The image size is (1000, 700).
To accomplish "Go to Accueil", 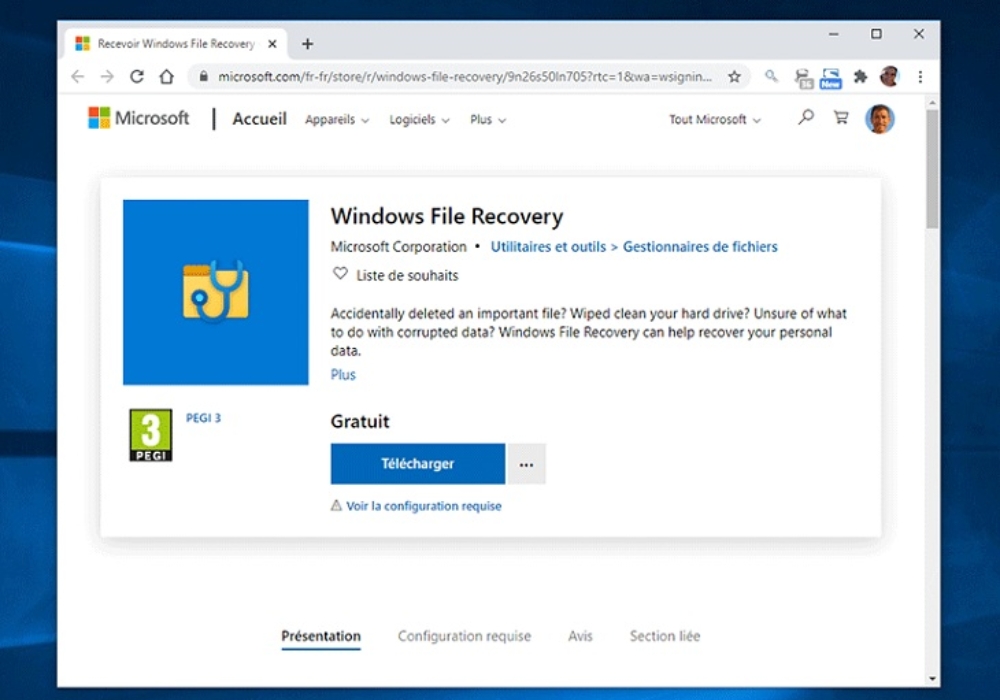I will 260,119.
